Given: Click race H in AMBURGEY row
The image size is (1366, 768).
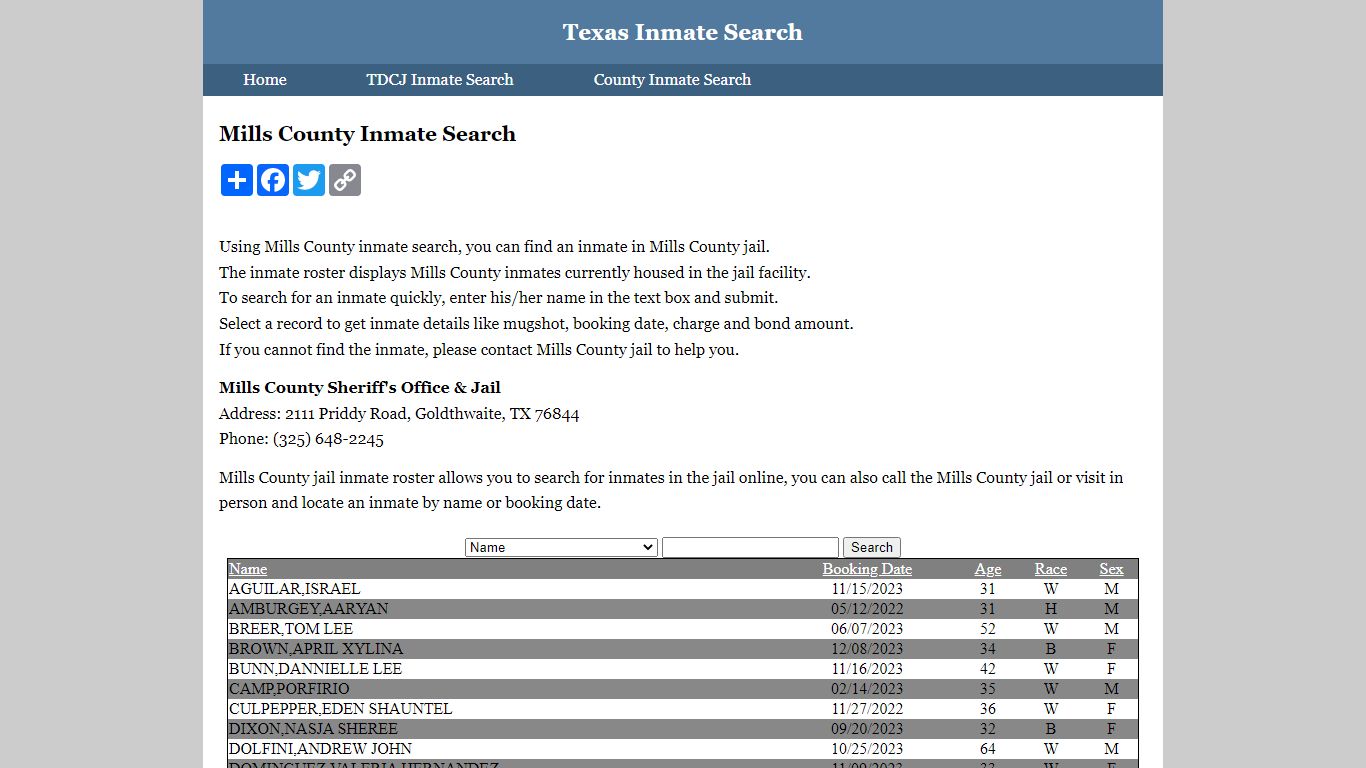Looking at the screenshot, I should pyautogui.click(x=1051, y=609).
